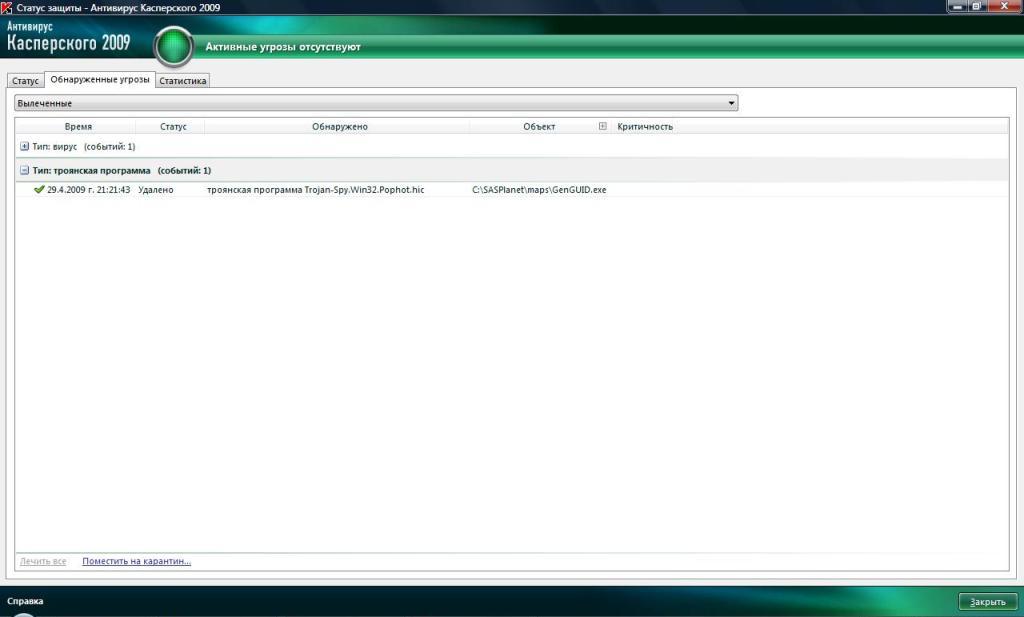Maximize the Kaspersky window
Image resolution: width=1024 pixels, height=617 pixels.
point(977,6)
